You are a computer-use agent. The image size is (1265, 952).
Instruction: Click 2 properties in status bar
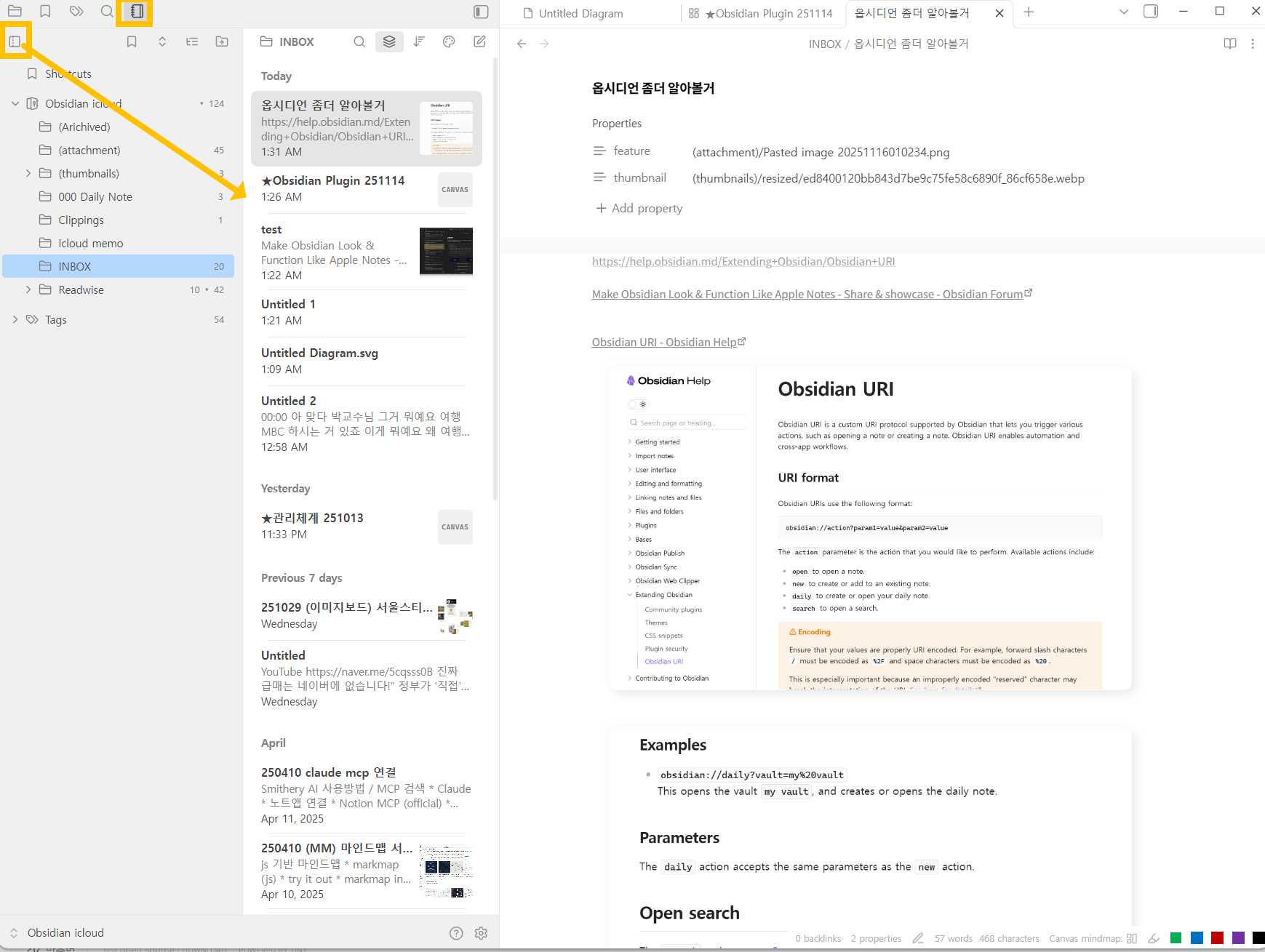click(876, 938)
